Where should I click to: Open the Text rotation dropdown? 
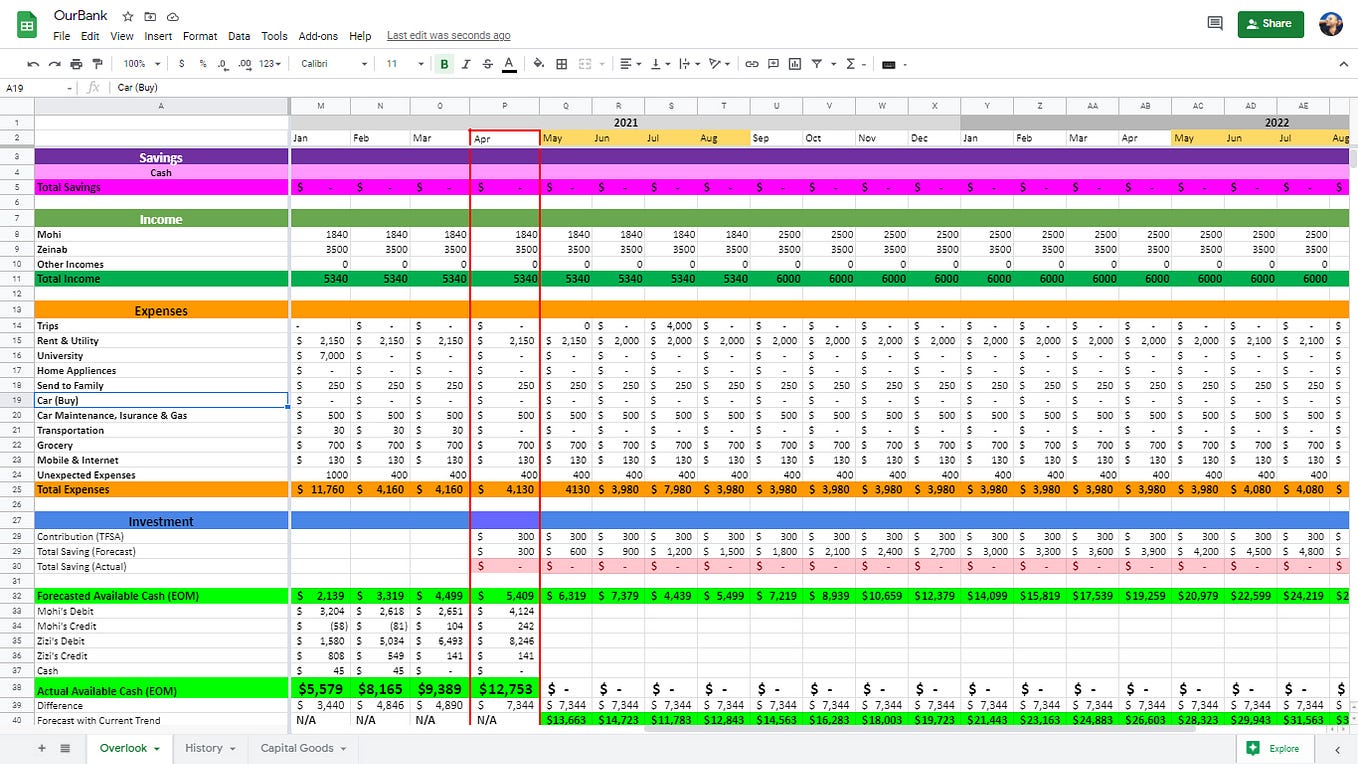(719, 64)
